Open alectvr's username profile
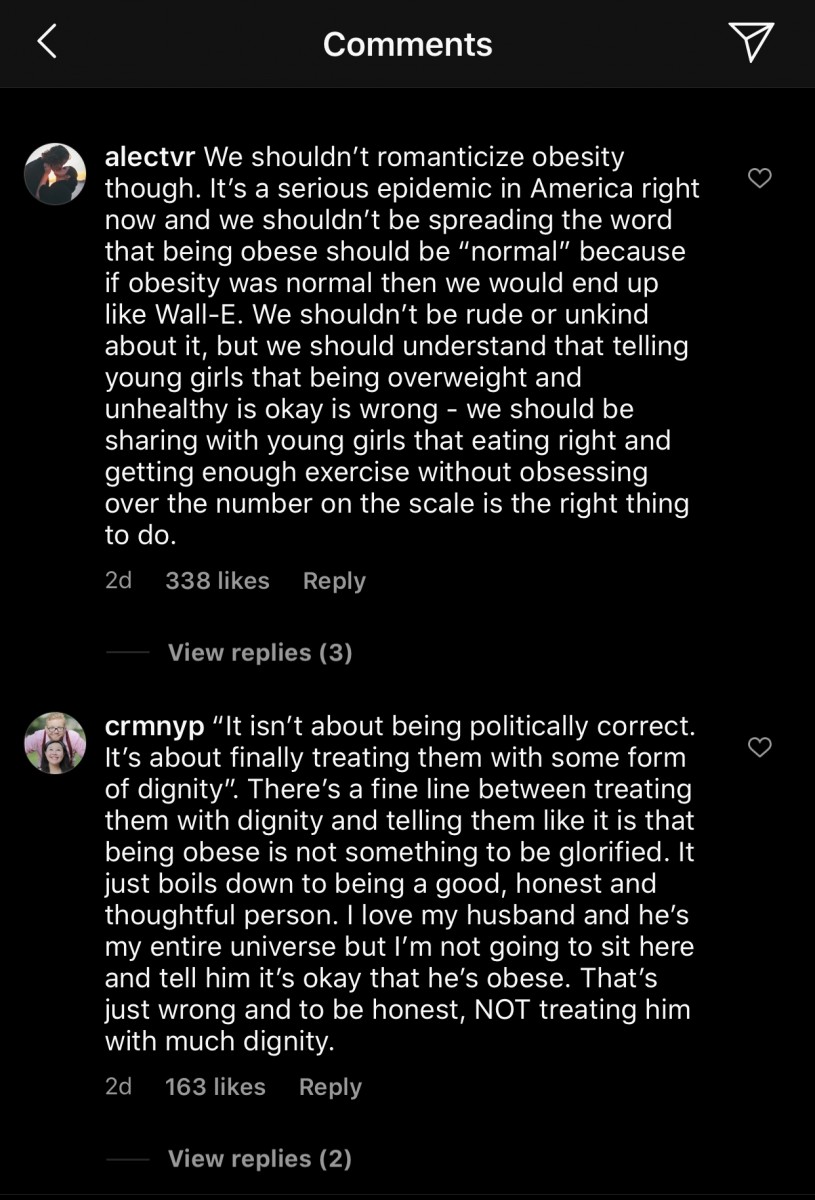The width and height of the screenshot is (815, 1200). [151, 157]
